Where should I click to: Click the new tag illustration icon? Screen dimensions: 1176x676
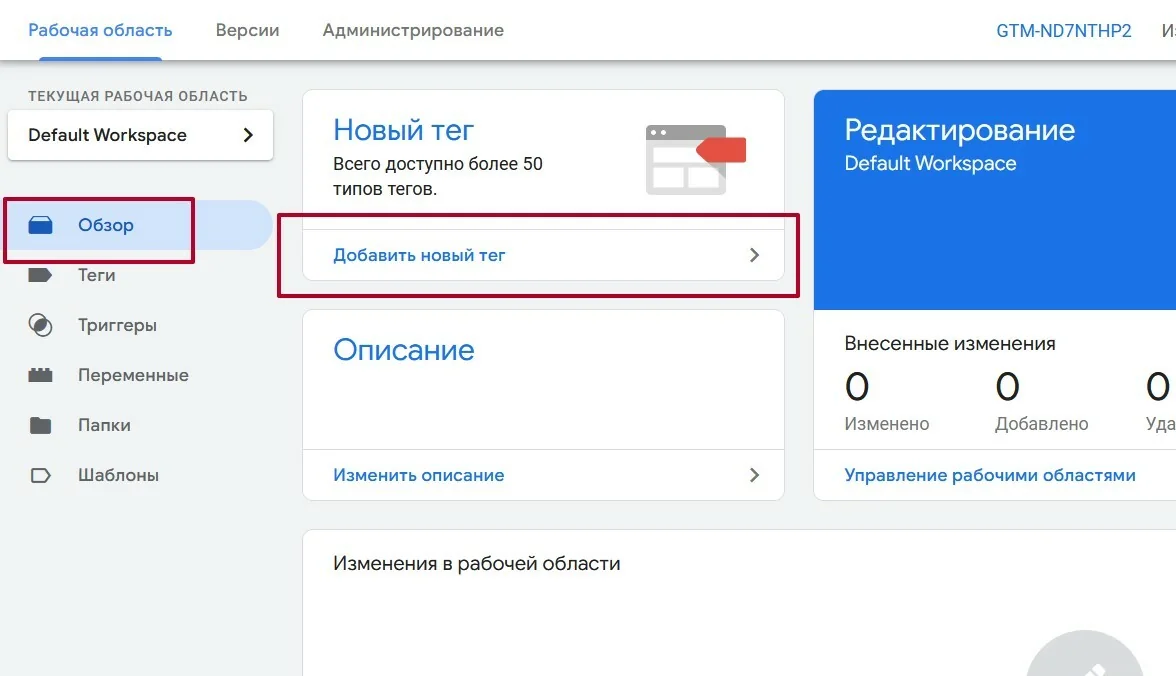coord(695,159)
